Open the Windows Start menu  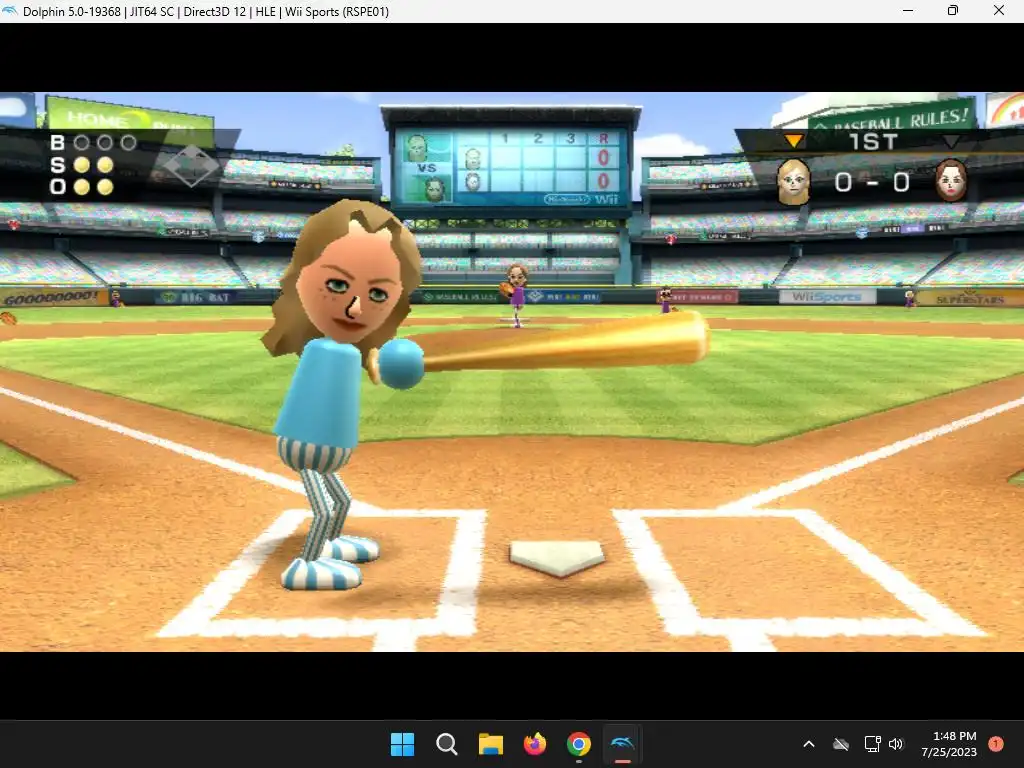(x=402, y=744)
